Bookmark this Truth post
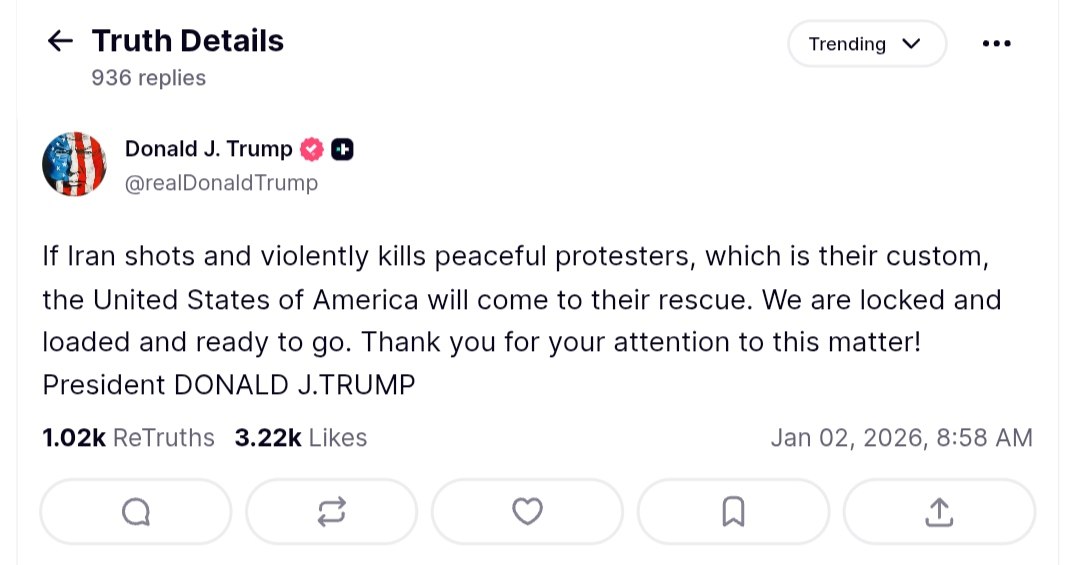 [732, 512]
